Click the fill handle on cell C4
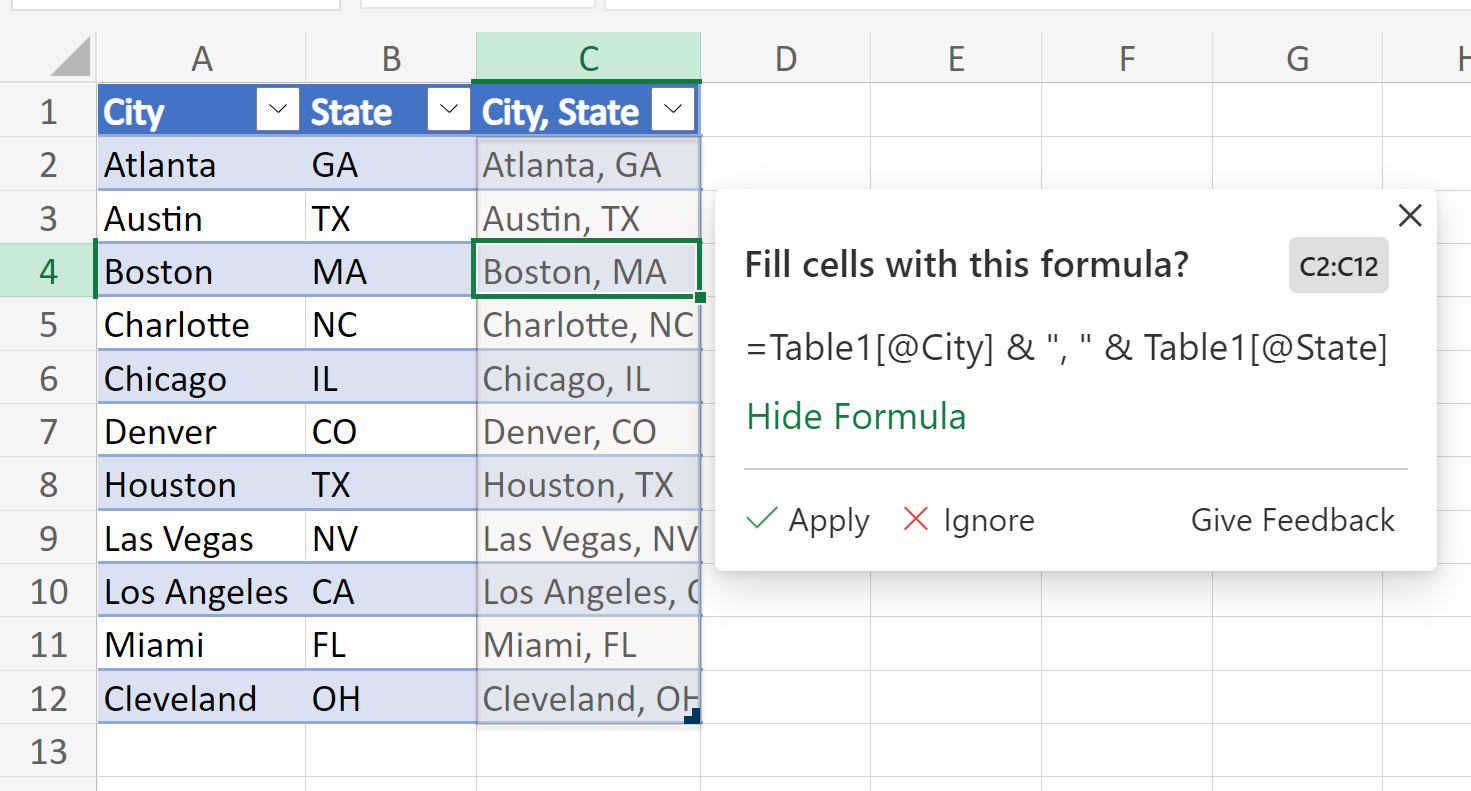Screen dimensions: 1471x791 point(699,297)
